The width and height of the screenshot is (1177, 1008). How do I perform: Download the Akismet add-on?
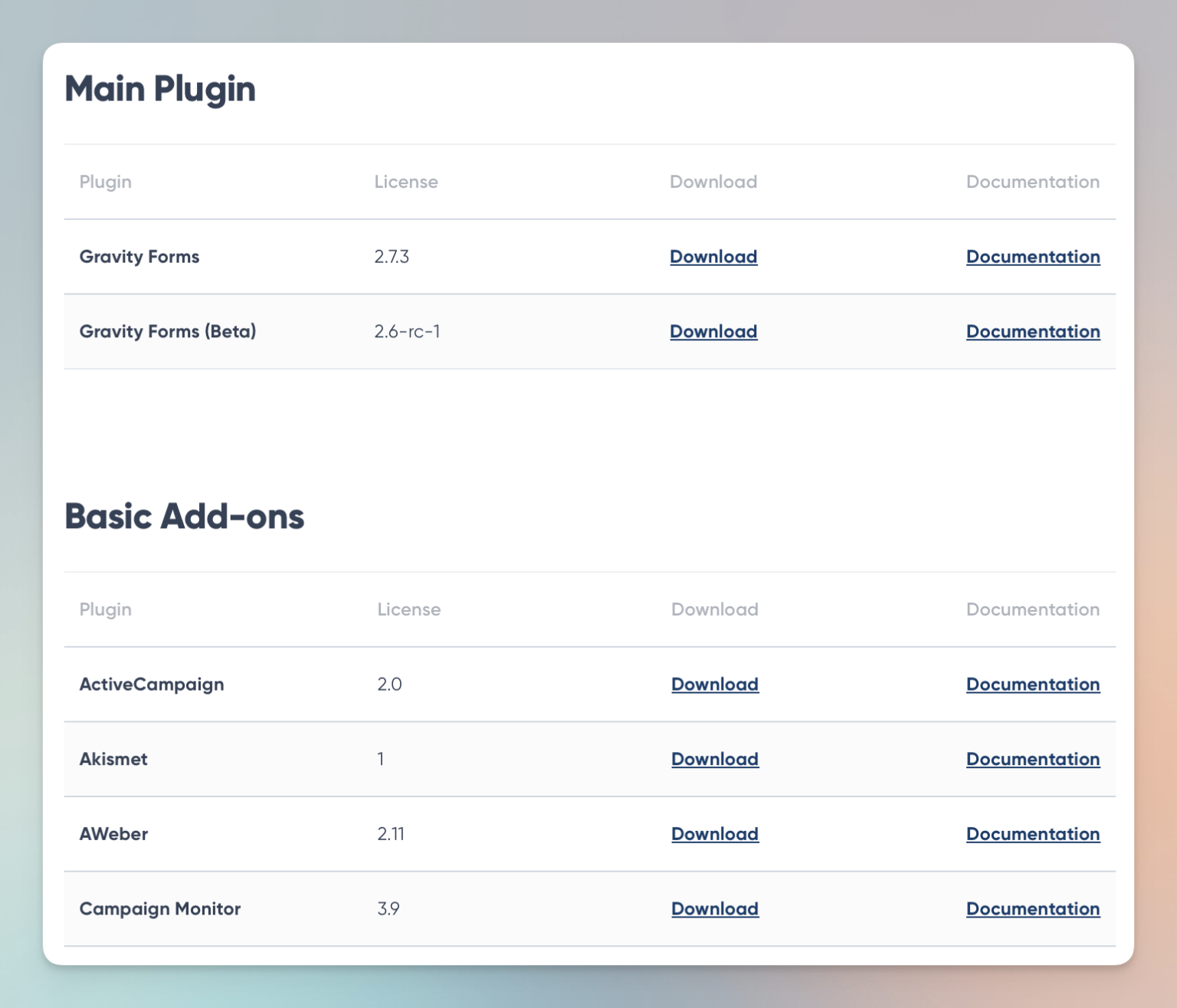(x=714, y=759)
